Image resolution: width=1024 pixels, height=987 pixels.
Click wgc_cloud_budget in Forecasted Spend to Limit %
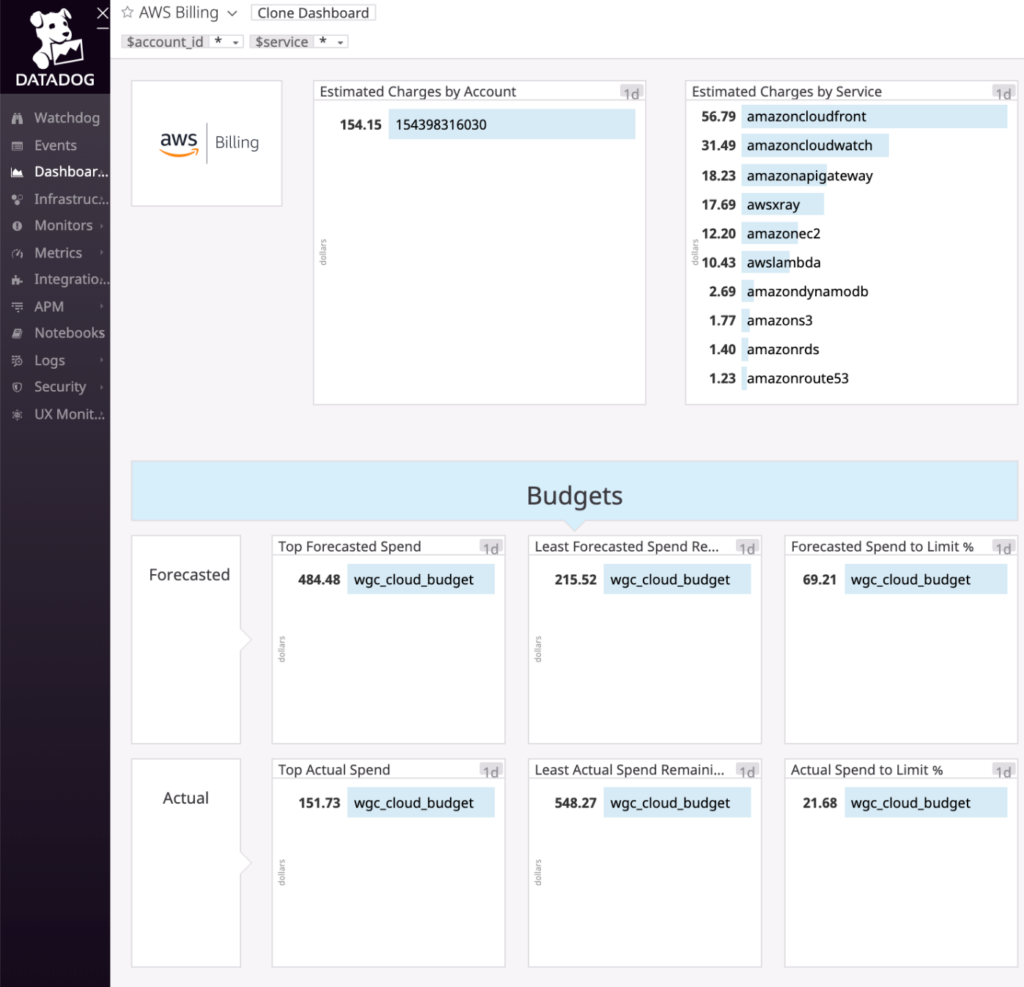click(926, 579)
